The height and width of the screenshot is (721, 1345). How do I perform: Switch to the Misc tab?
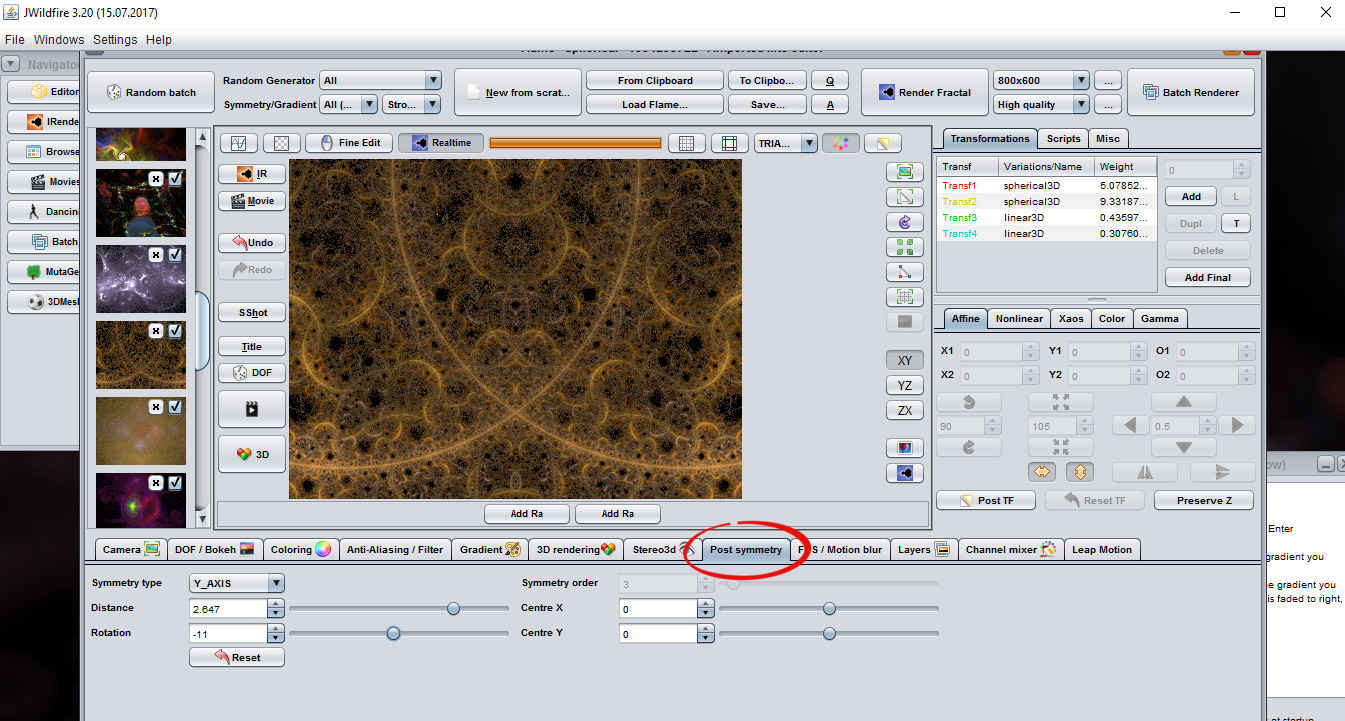(1108, 139)
